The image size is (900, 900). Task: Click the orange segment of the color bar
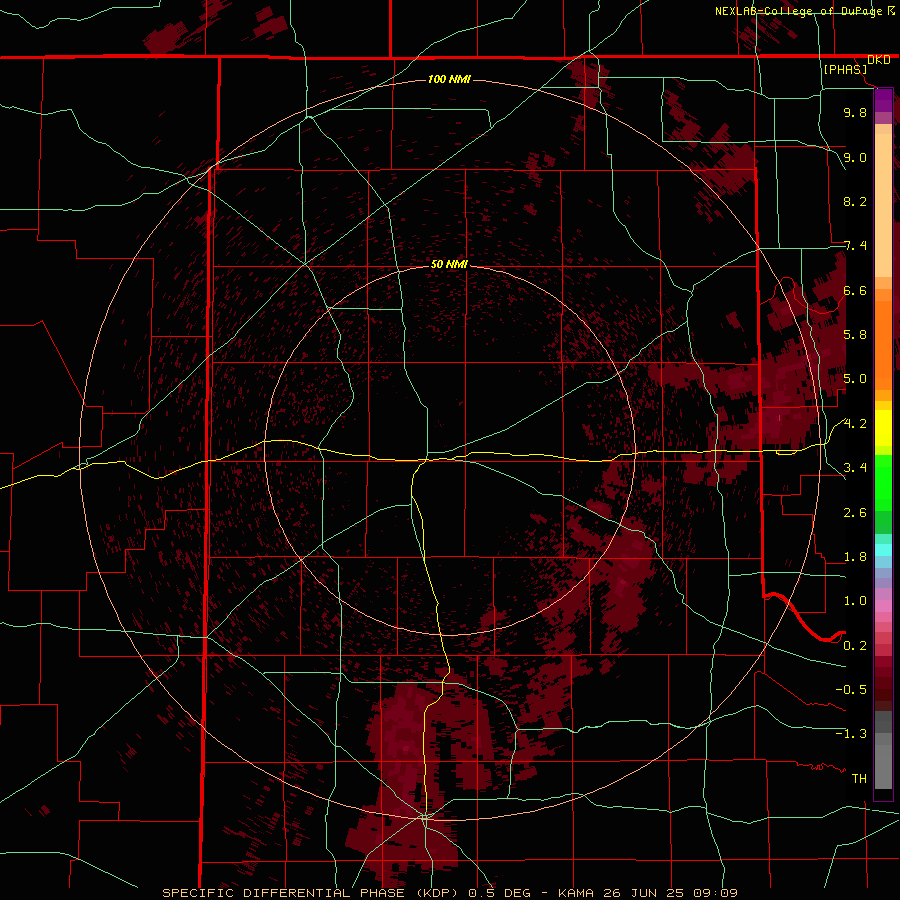883,344
